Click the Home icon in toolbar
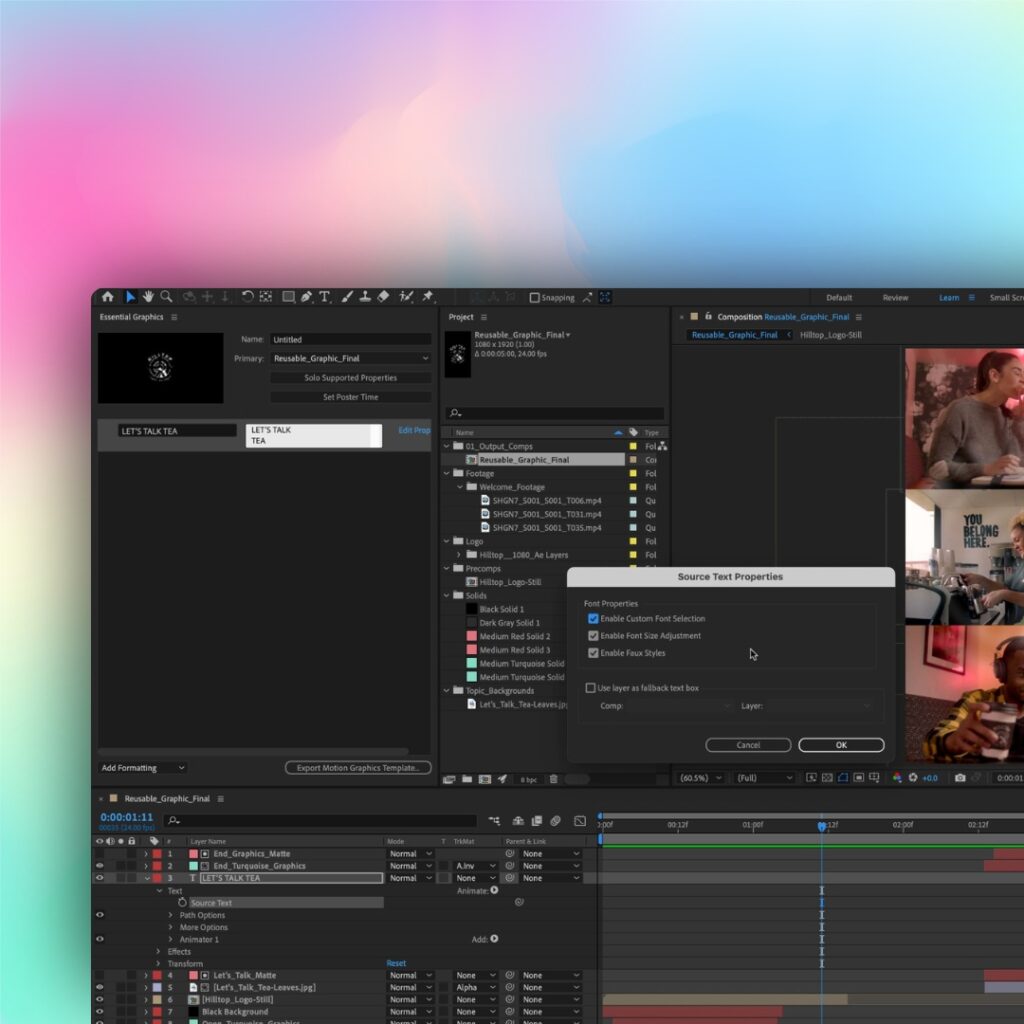This screenshot has height=1024, width=1024. [108, 297]
